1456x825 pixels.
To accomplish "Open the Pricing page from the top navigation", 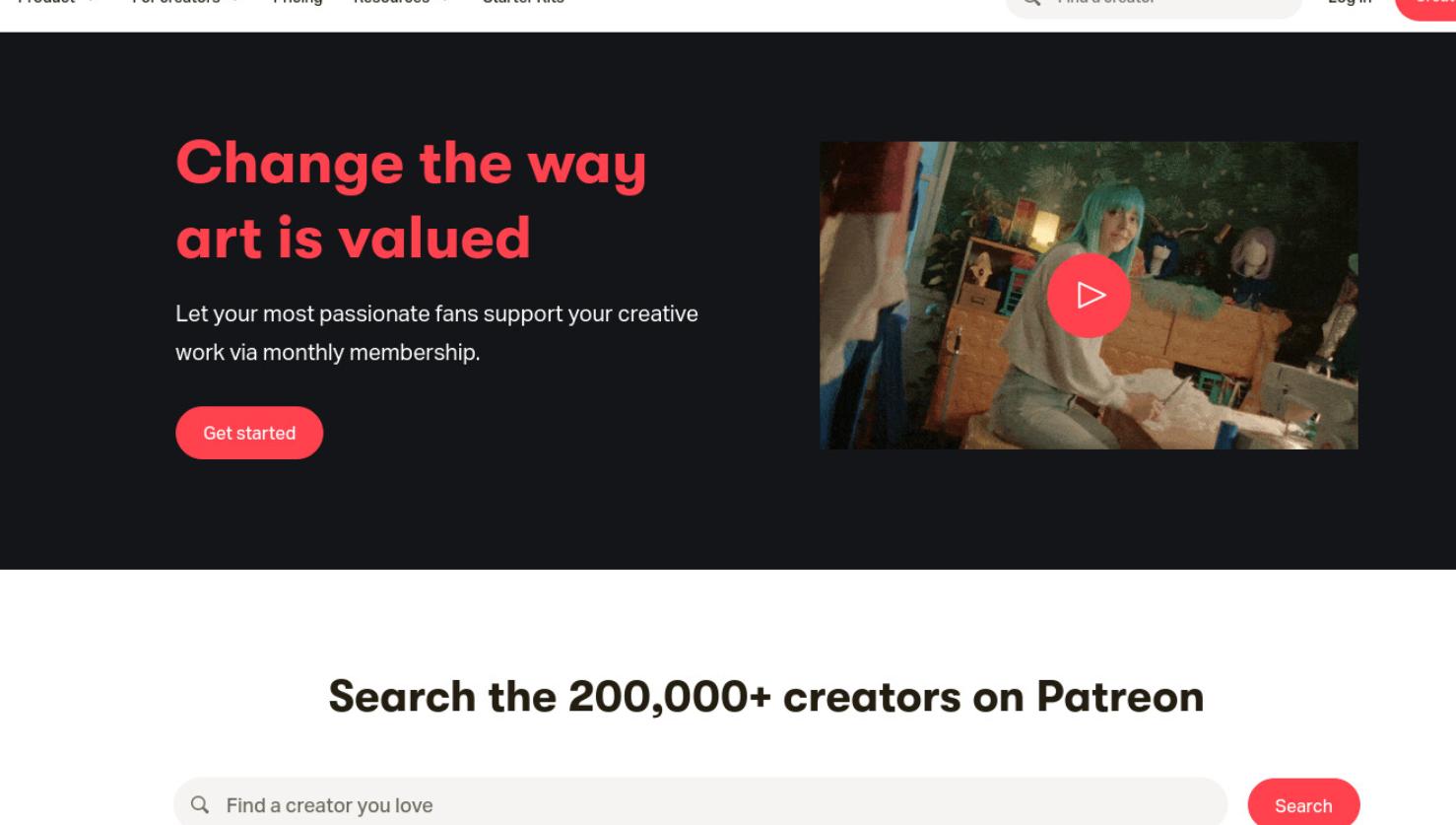I will (298, 2).
